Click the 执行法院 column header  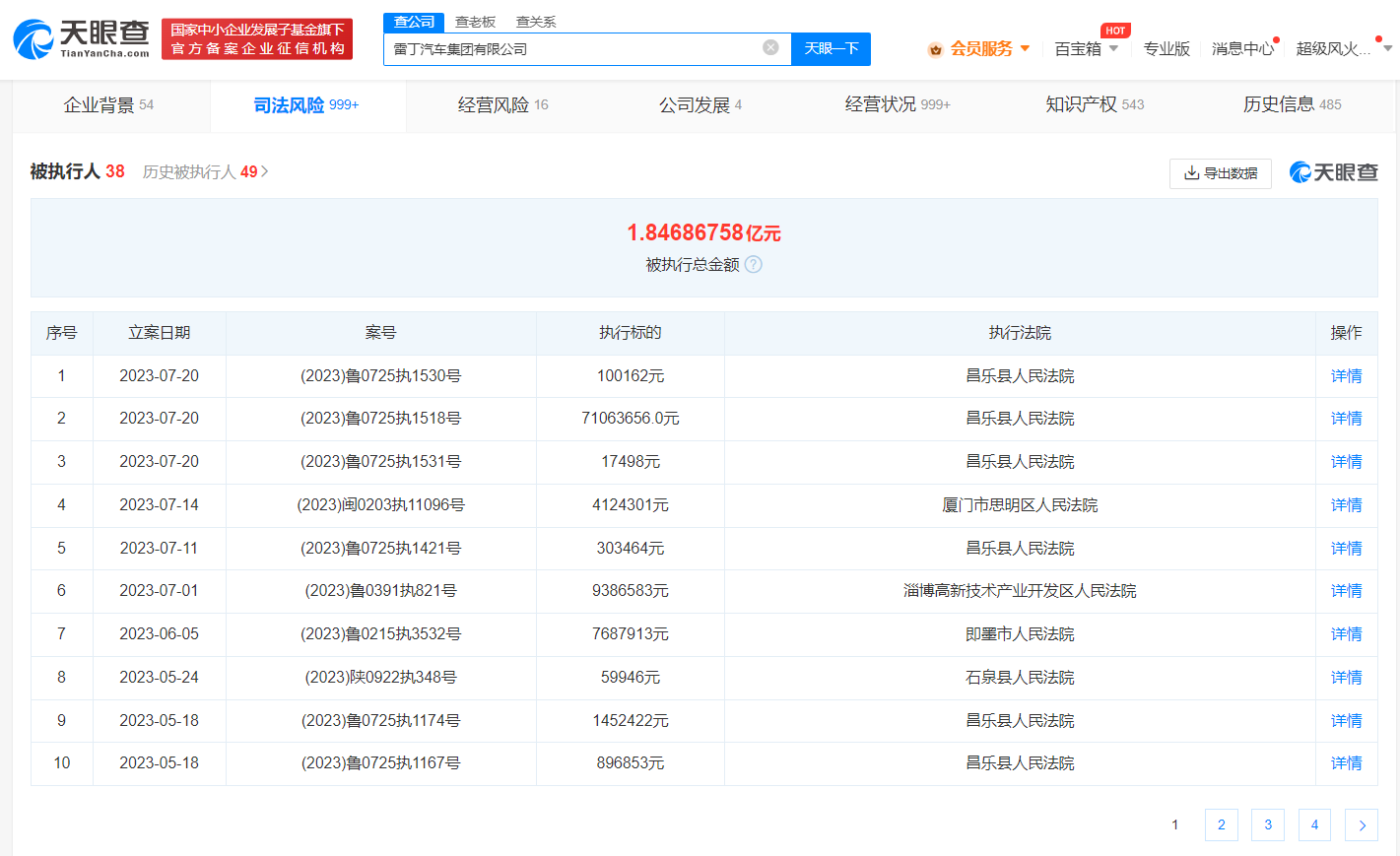[x=1020, y=333]
